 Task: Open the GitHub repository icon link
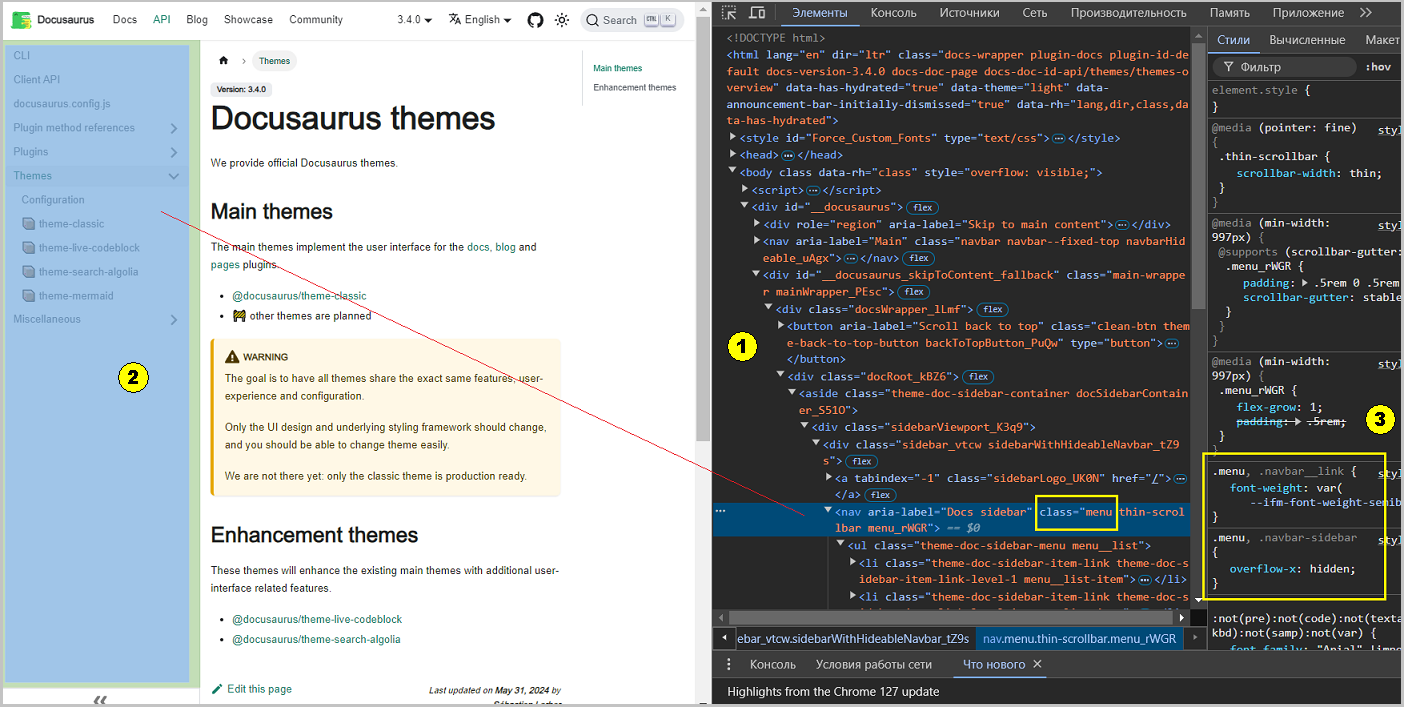(x=535, y=20)
